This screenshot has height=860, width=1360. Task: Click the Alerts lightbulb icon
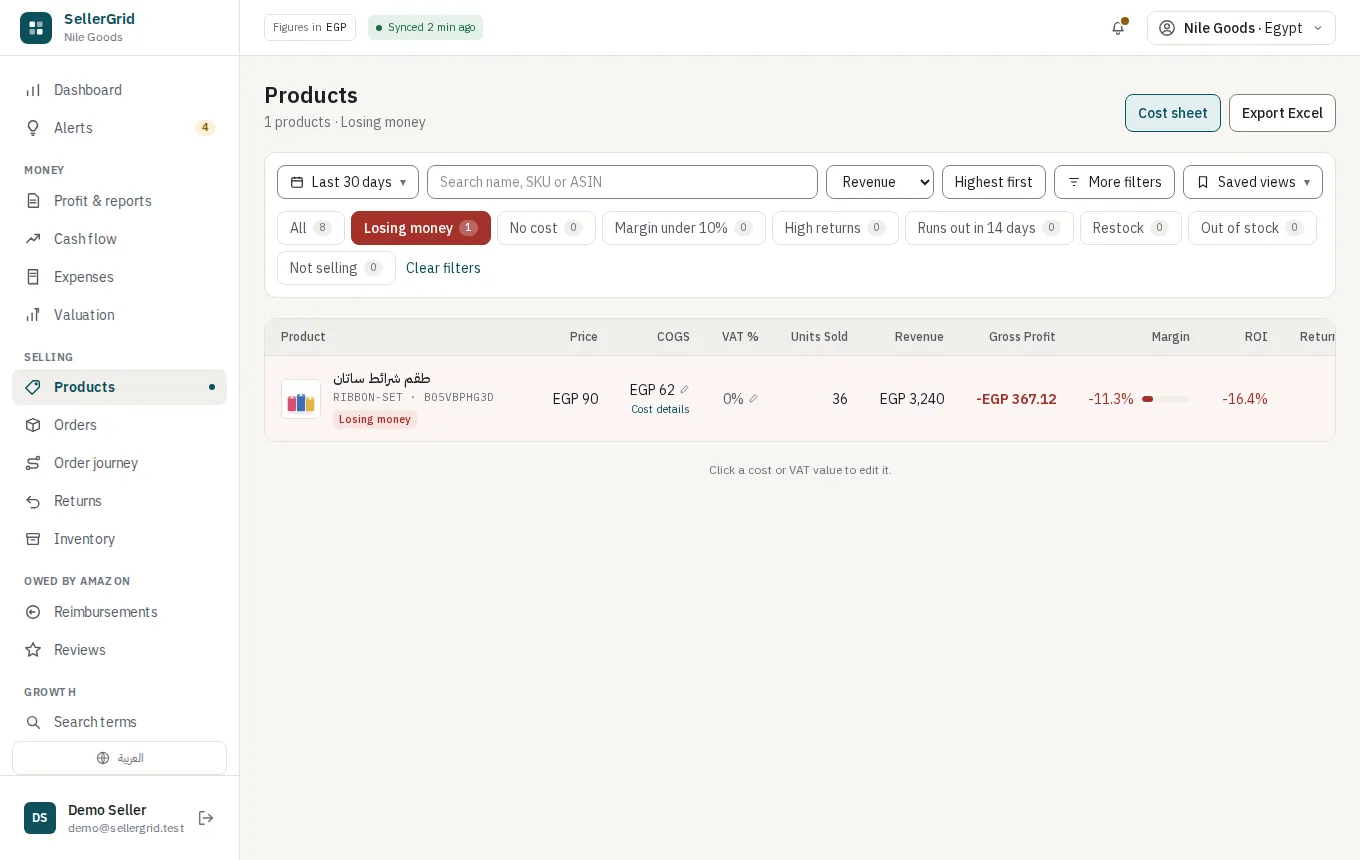click(33, 128)
